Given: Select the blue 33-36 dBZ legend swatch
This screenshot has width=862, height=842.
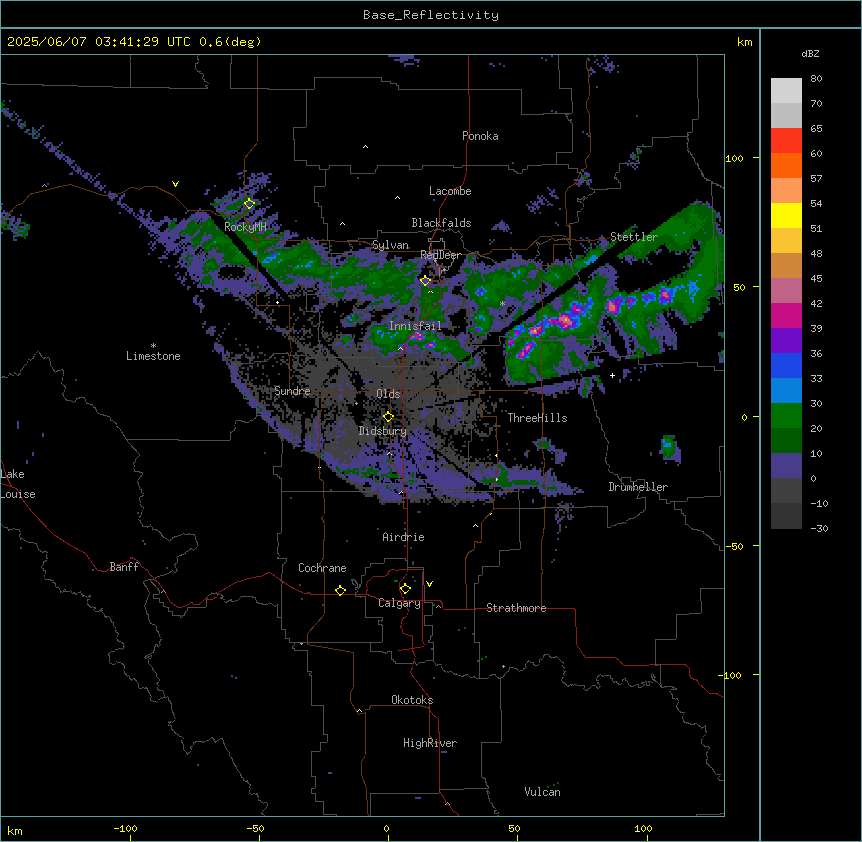Looking at the screenshot, I should (786, 365).
